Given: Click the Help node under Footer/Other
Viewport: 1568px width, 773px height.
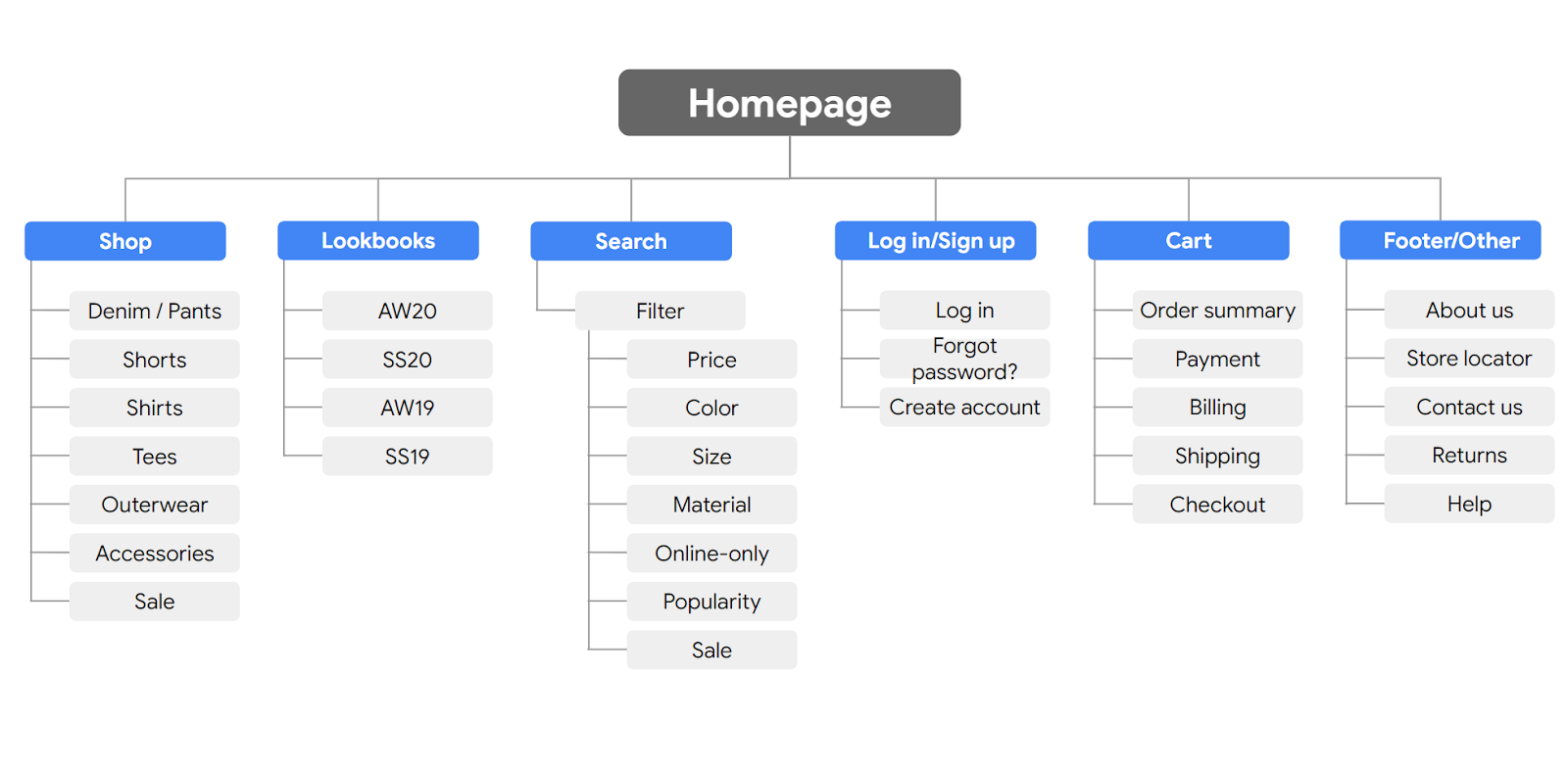Looking at the screenshot, I should tap(1469, 504).
